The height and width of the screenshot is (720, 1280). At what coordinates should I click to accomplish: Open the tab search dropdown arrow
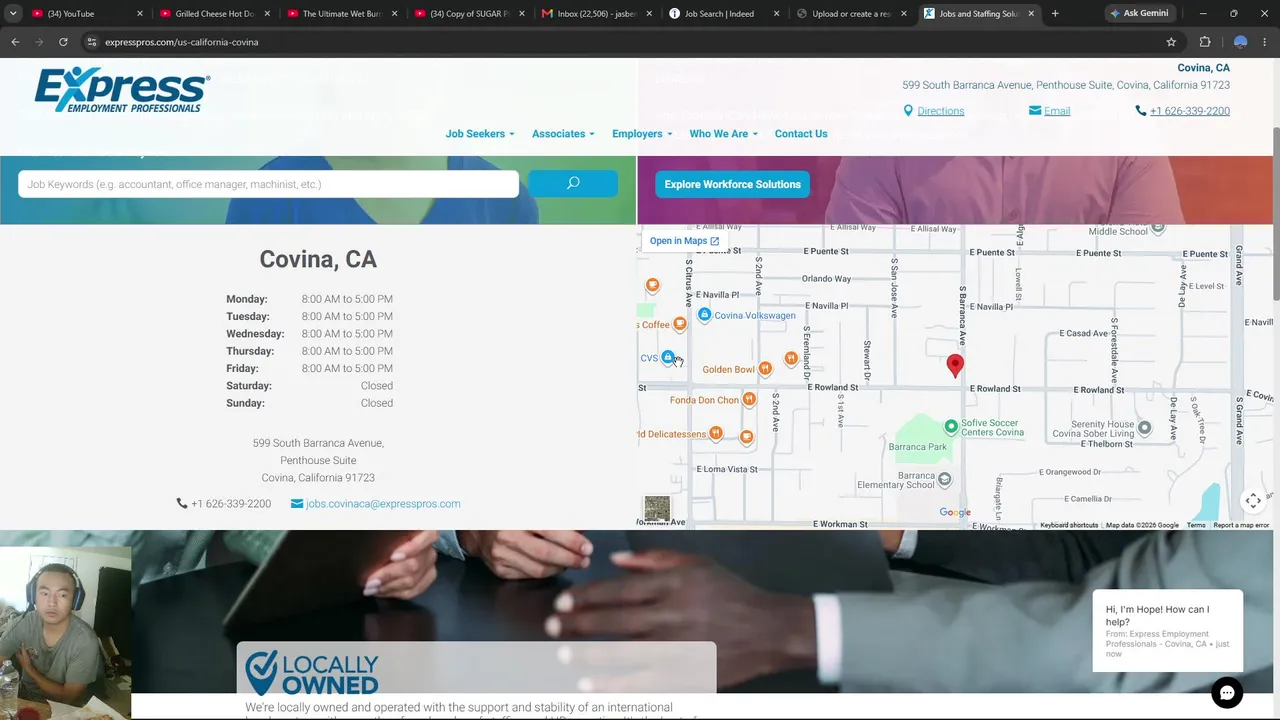tap(13, 14)
